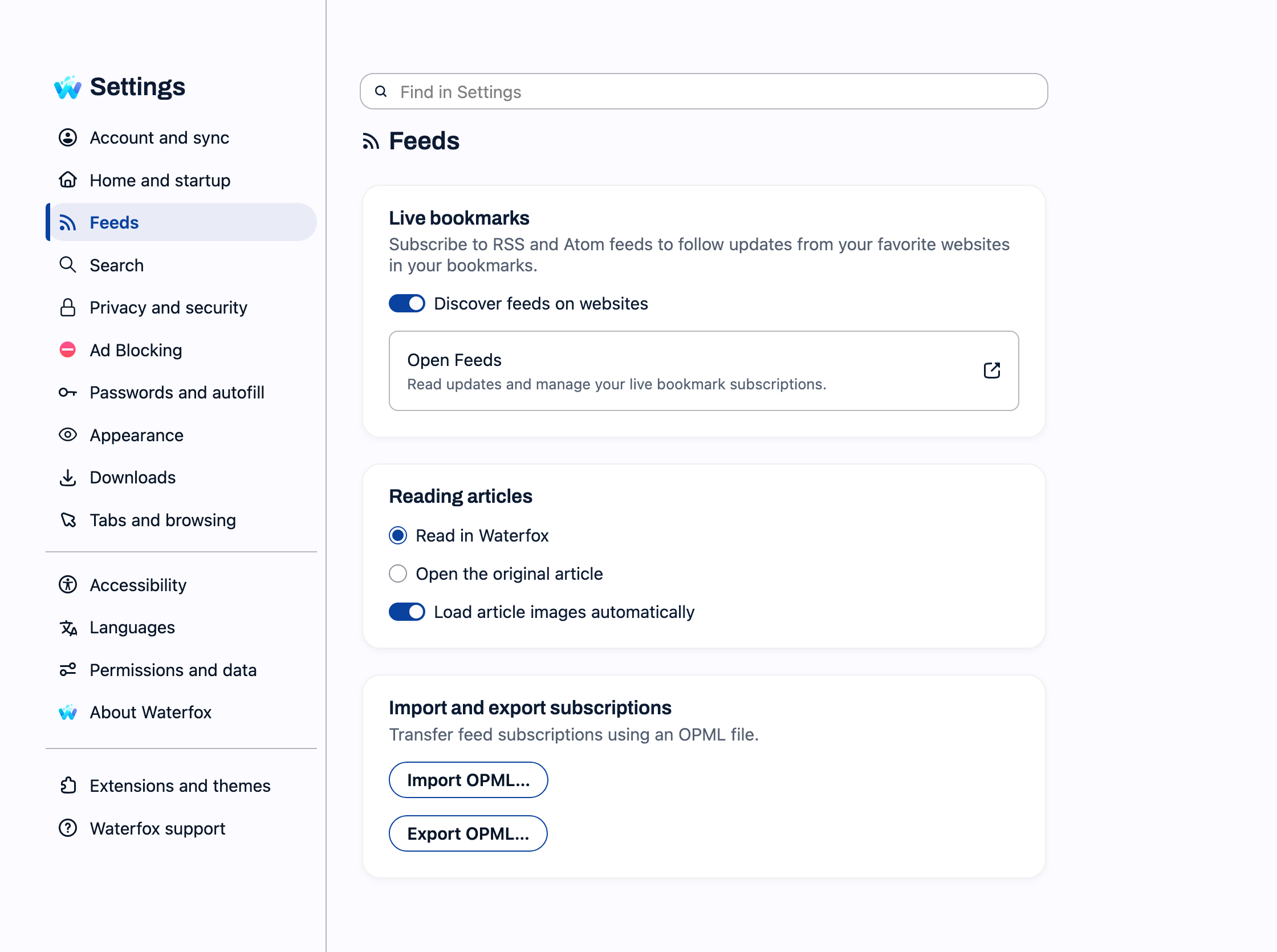Click the Feeds RSS icon in sidebar
1277x952 pixels.
pyautogui.click(x=68, y=222)
